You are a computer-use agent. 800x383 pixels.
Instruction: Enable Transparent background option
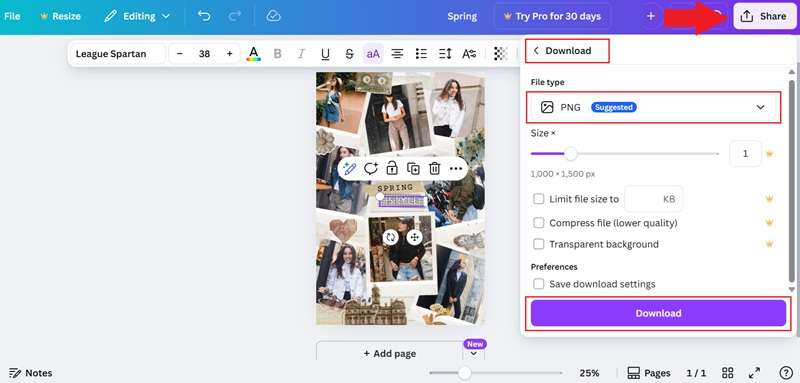539,244
